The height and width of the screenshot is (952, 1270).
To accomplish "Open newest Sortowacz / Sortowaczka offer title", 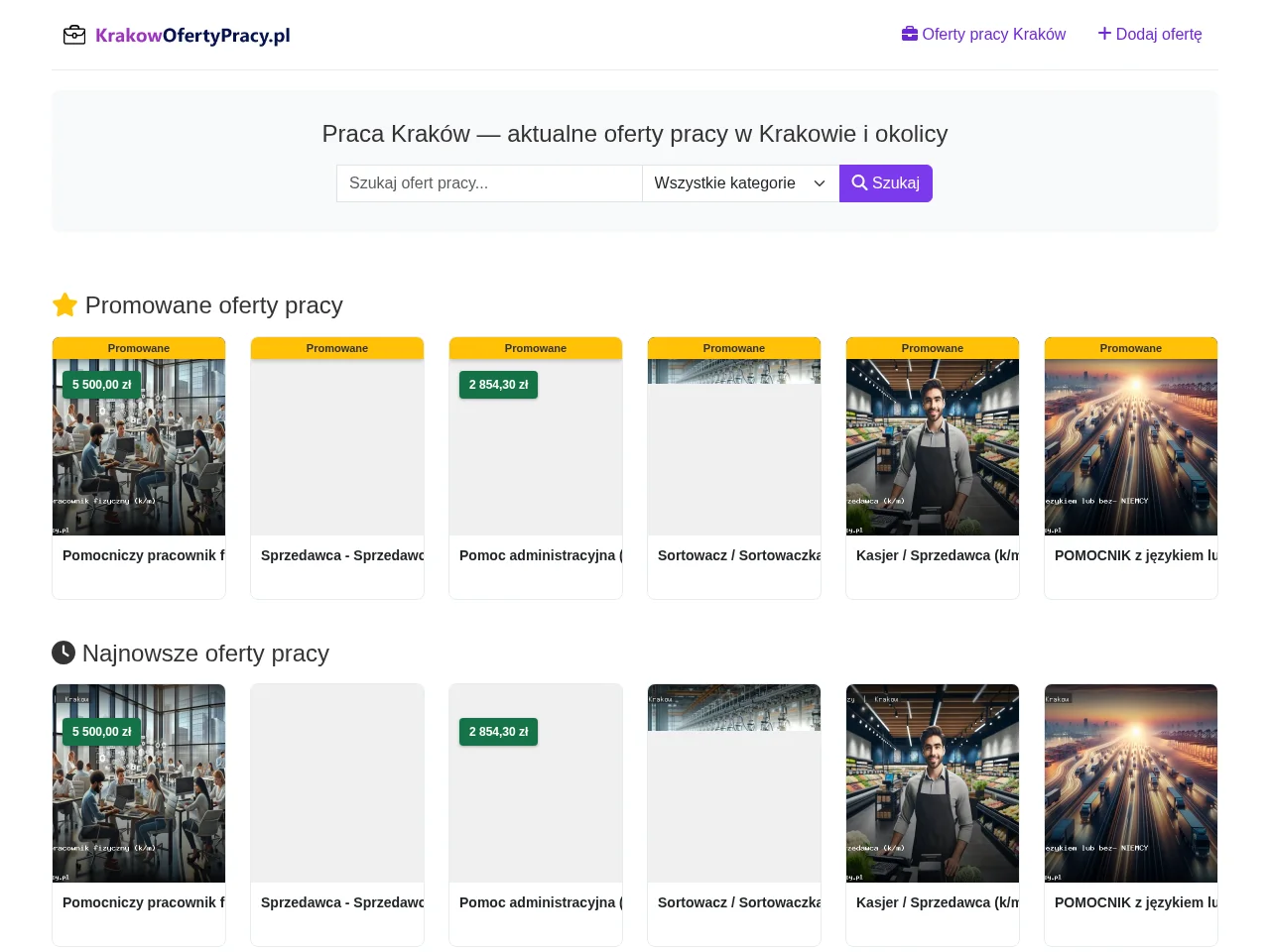I will (x=739, y=902).
